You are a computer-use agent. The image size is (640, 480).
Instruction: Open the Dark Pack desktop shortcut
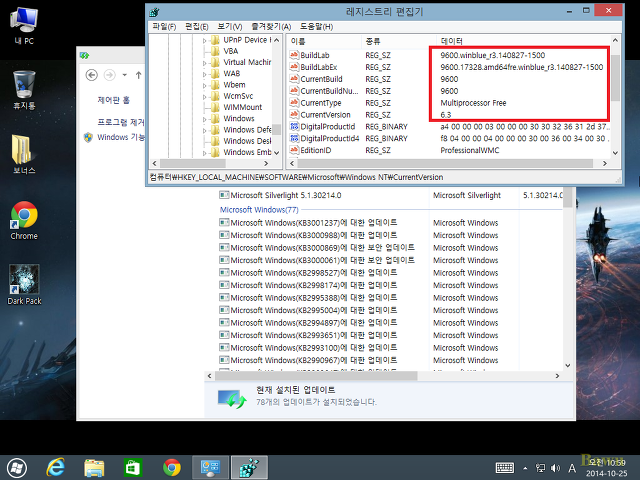coord(24,284)
